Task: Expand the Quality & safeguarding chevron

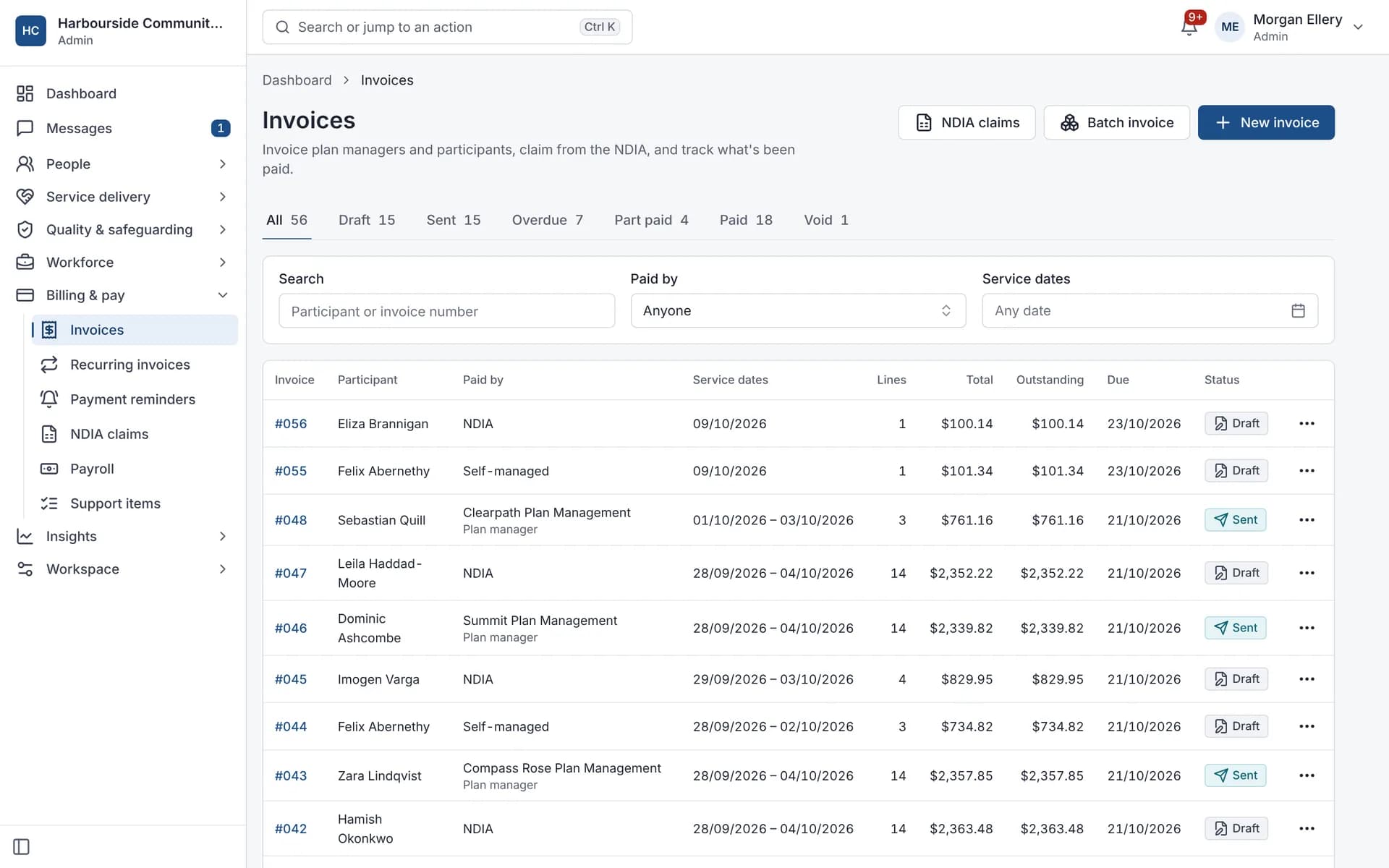Action: pos(223,229)
